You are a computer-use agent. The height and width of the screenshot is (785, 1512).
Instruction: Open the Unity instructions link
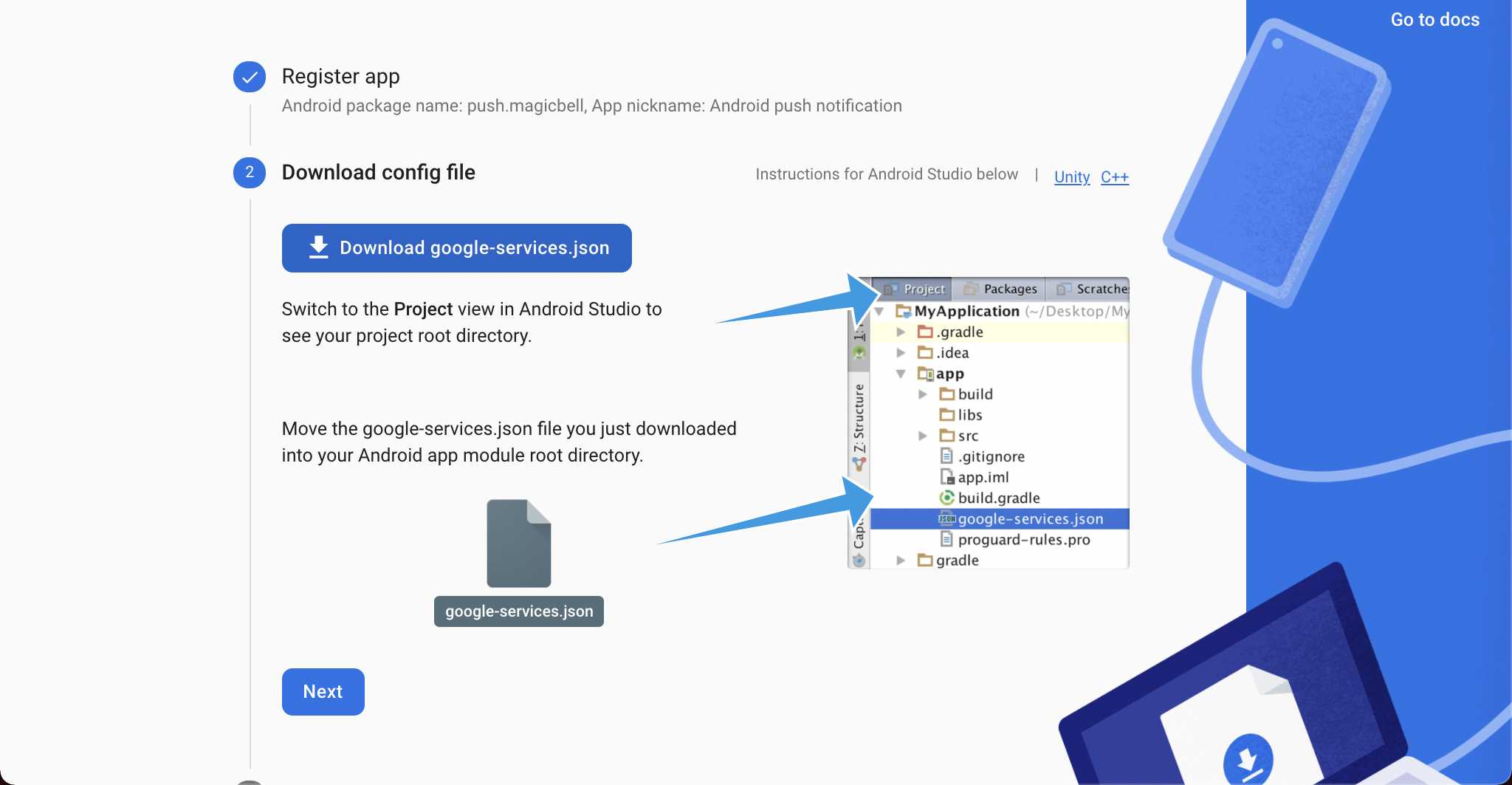click(x=1072, y=177)
